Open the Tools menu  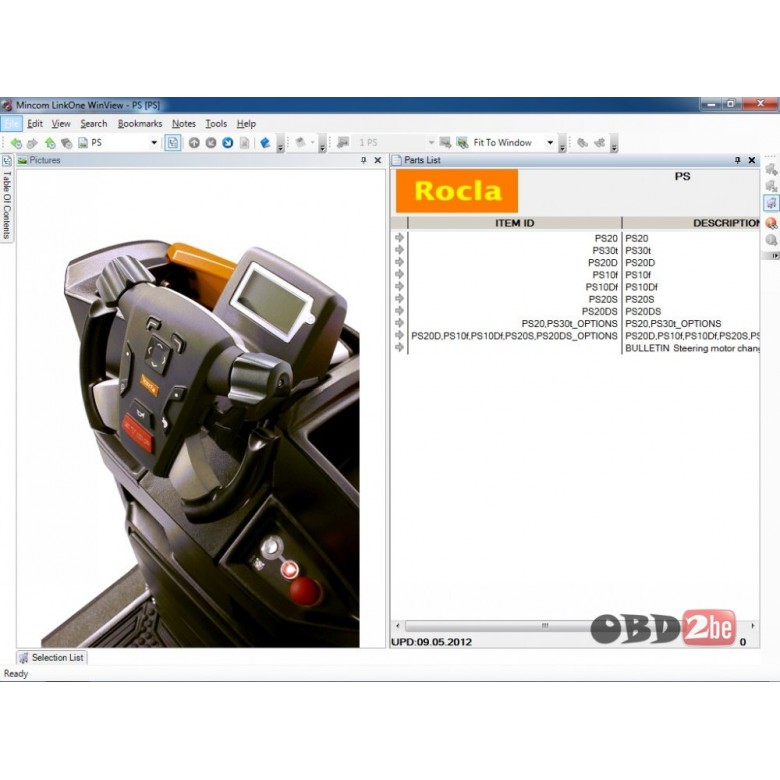(x=216, y=124)
